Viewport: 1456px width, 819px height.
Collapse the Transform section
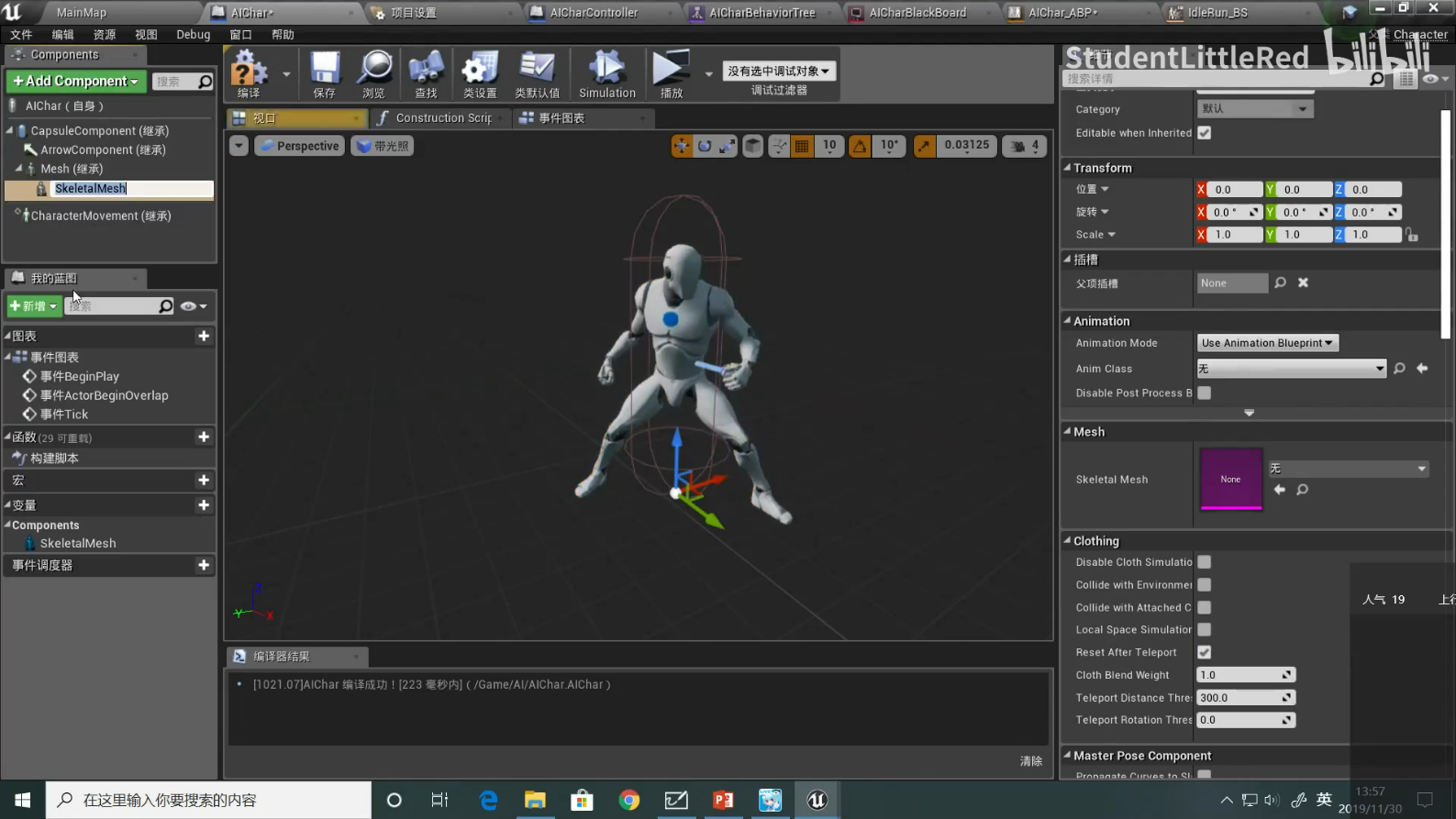point(1067,168)
